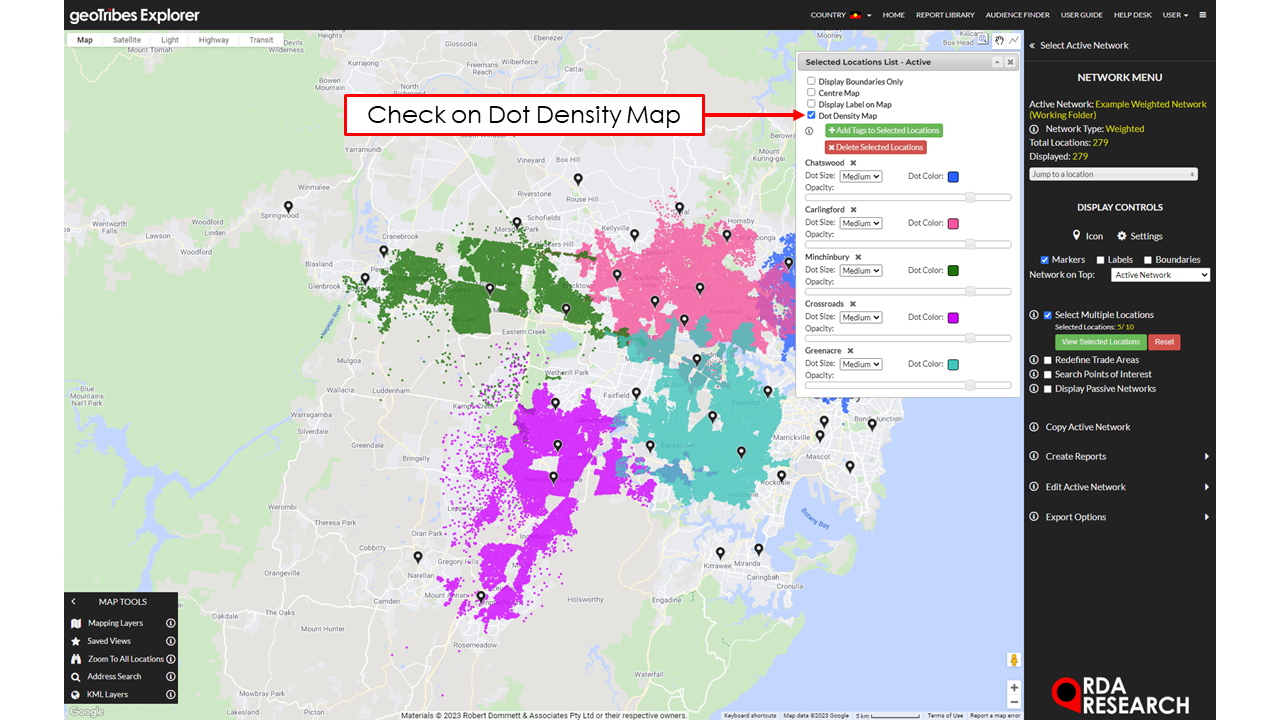The image size is (1280, 720).
Task: Enable Redefine Trade Areas checkbox
Action: coord(1048,360)
